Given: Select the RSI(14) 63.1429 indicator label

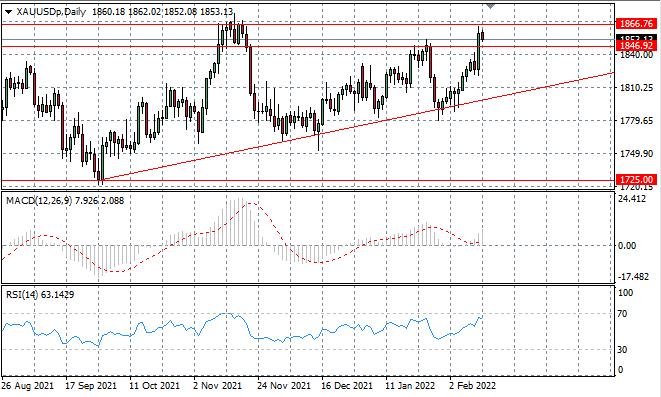Looking at the screenshot, I should [x=40, y=295].
